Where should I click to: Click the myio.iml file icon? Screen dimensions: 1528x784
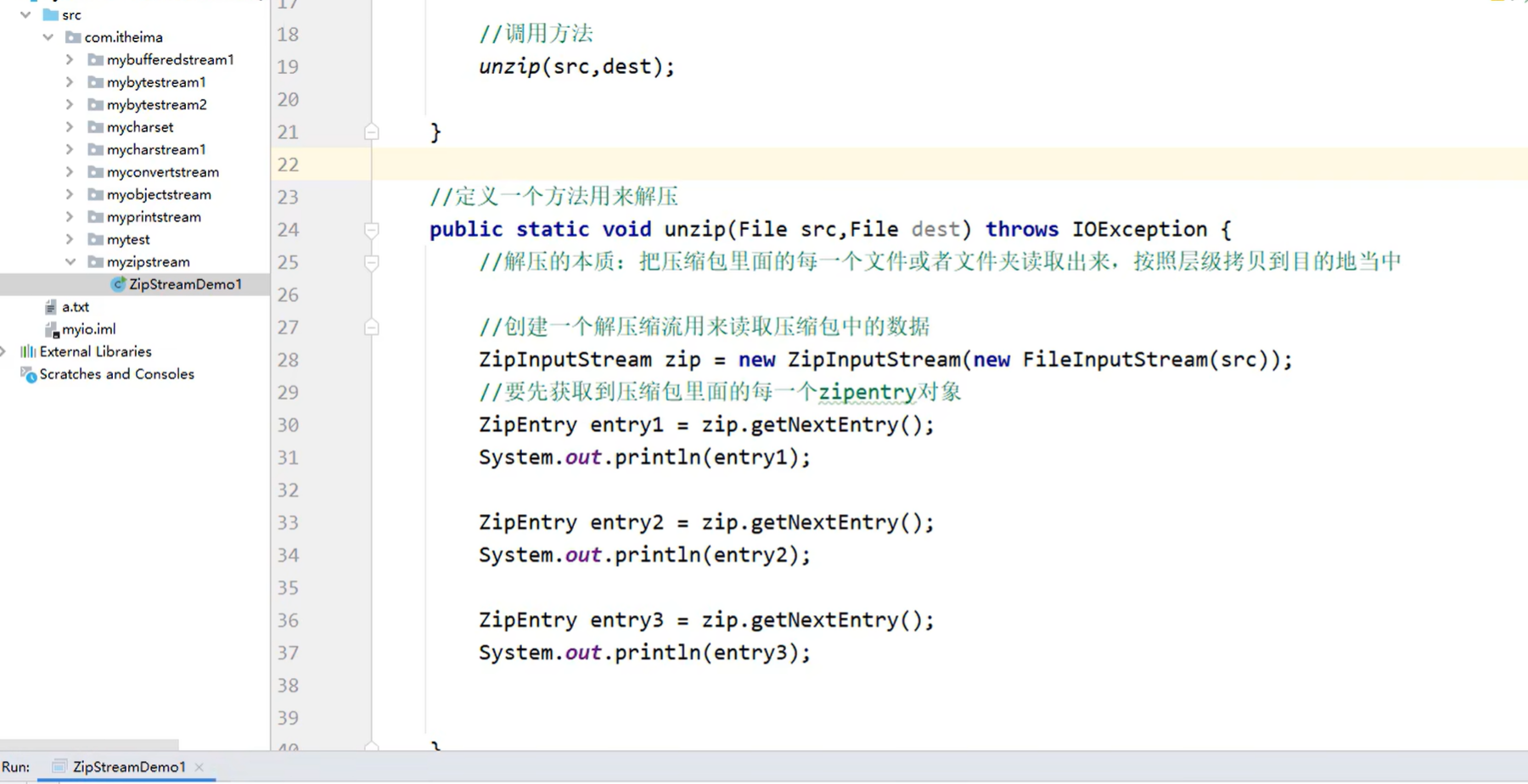53,329
